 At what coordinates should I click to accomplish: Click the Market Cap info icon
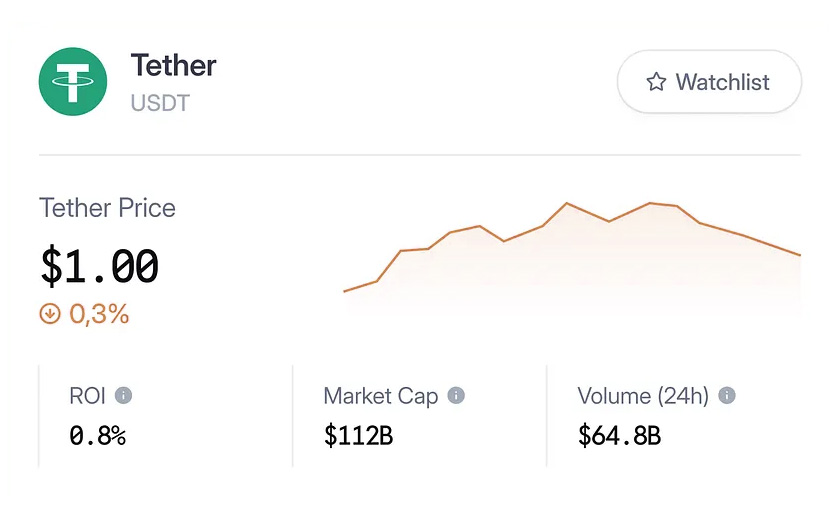pos(456,396)
